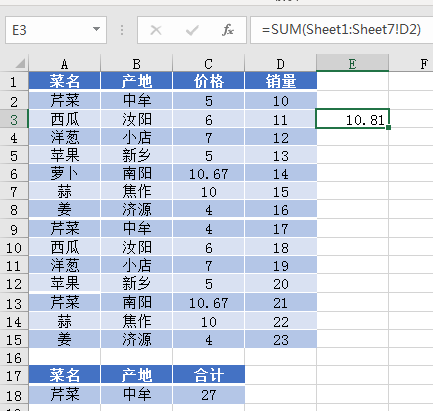Select cell E3 showing 10.81
433x411 pixels.
(352, 119)
